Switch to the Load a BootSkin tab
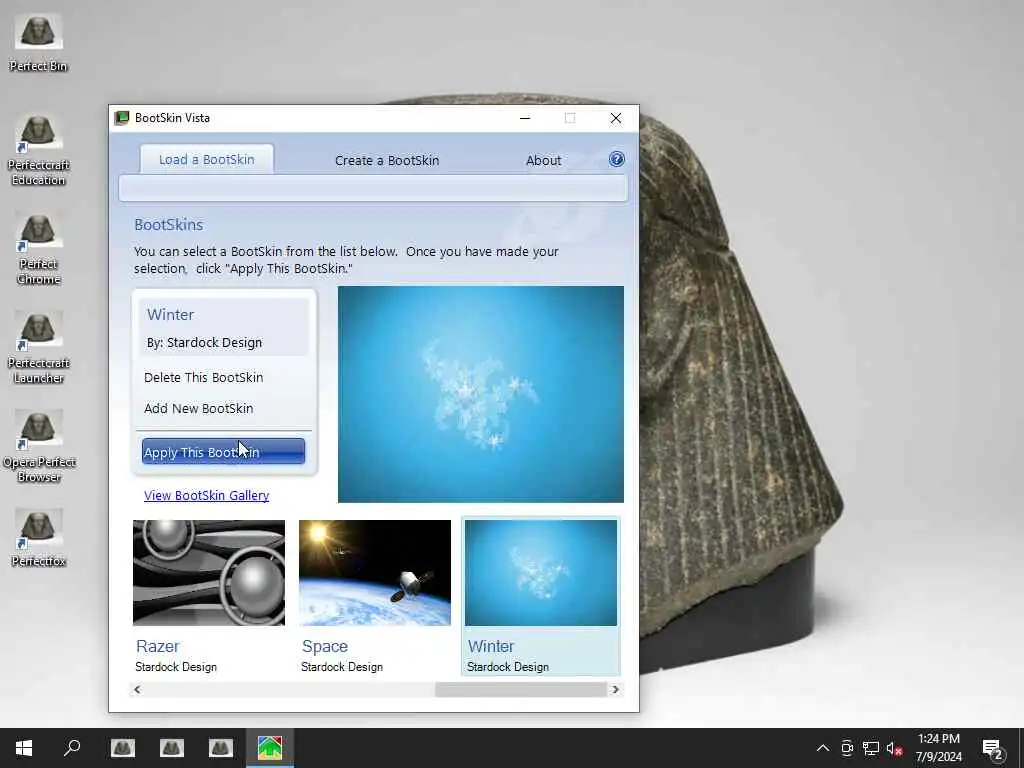The width and height of the screenshot is (1024, 768). 206,159
